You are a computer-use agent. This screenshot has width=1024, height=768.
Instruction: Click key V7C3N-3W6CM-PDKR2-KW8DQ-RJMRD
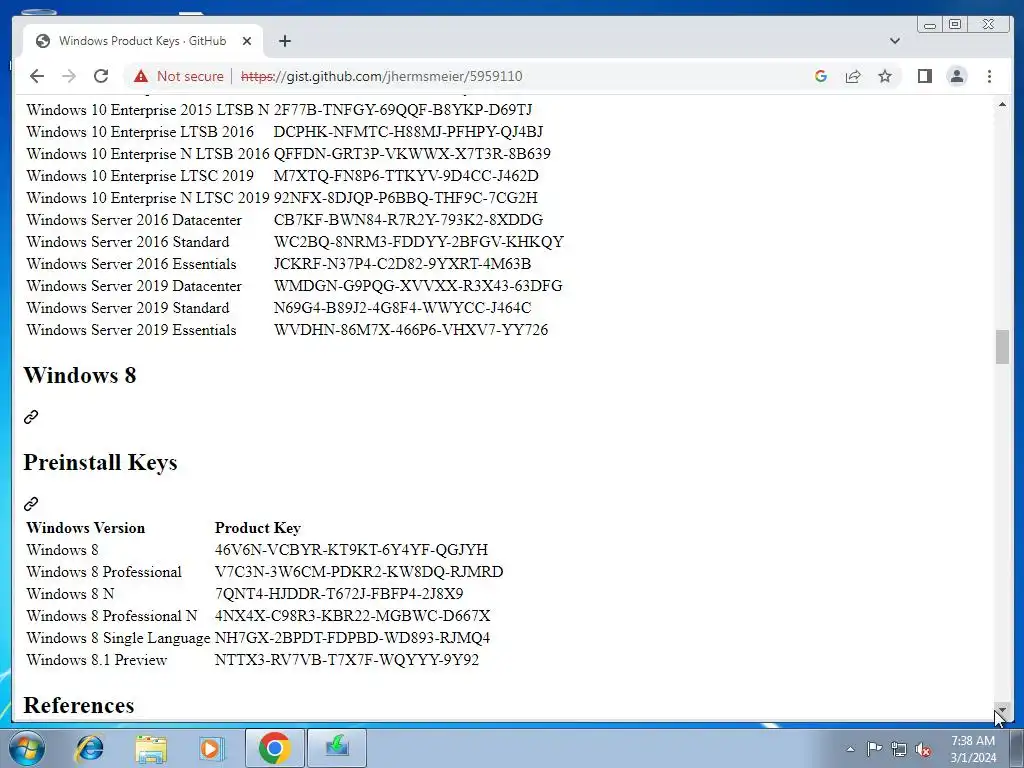coord(359,572)
